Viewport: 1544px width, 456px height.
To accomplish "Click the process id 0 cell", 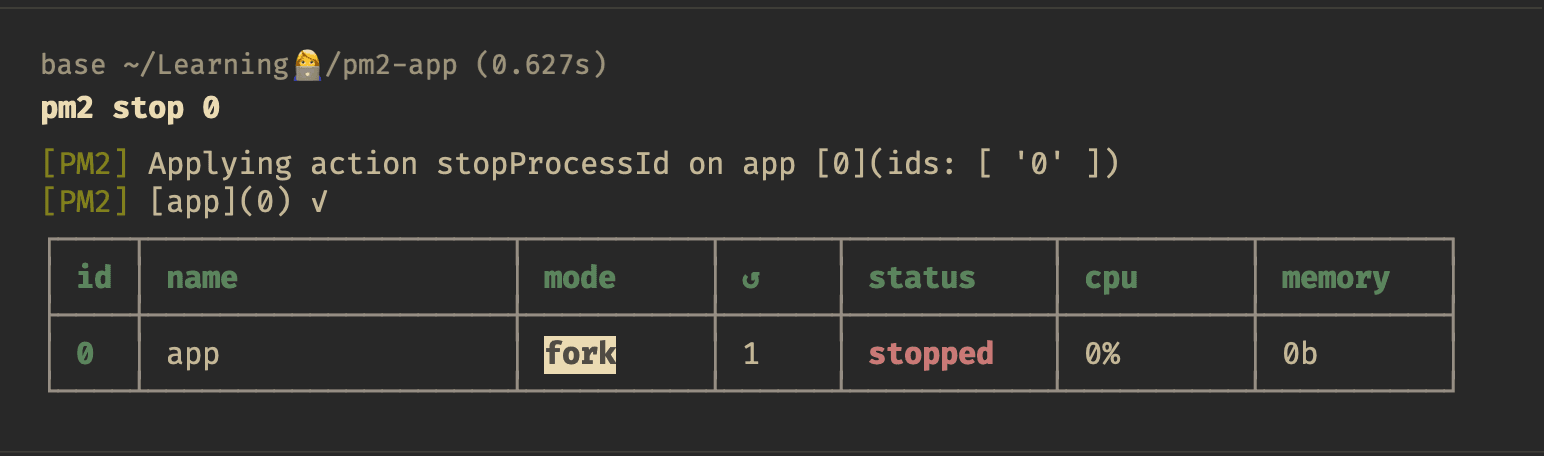I will click(x=85, y=354).
